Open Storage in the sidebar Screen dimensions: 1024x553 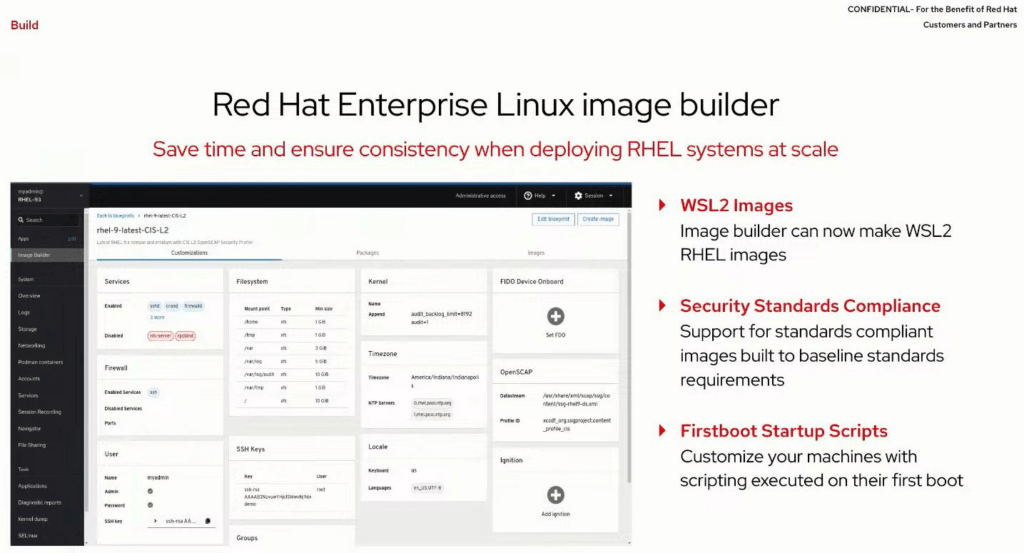point(27,329)
